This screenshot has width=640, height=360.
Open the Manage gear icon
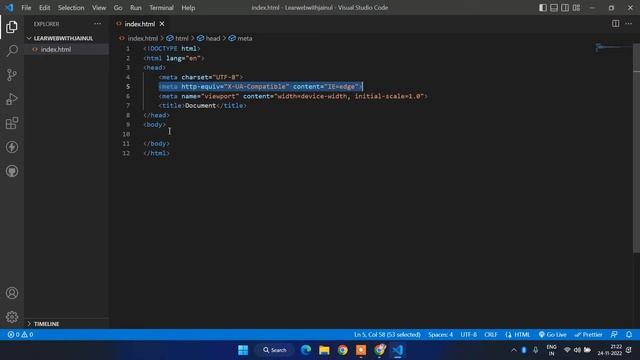(12, 317)
